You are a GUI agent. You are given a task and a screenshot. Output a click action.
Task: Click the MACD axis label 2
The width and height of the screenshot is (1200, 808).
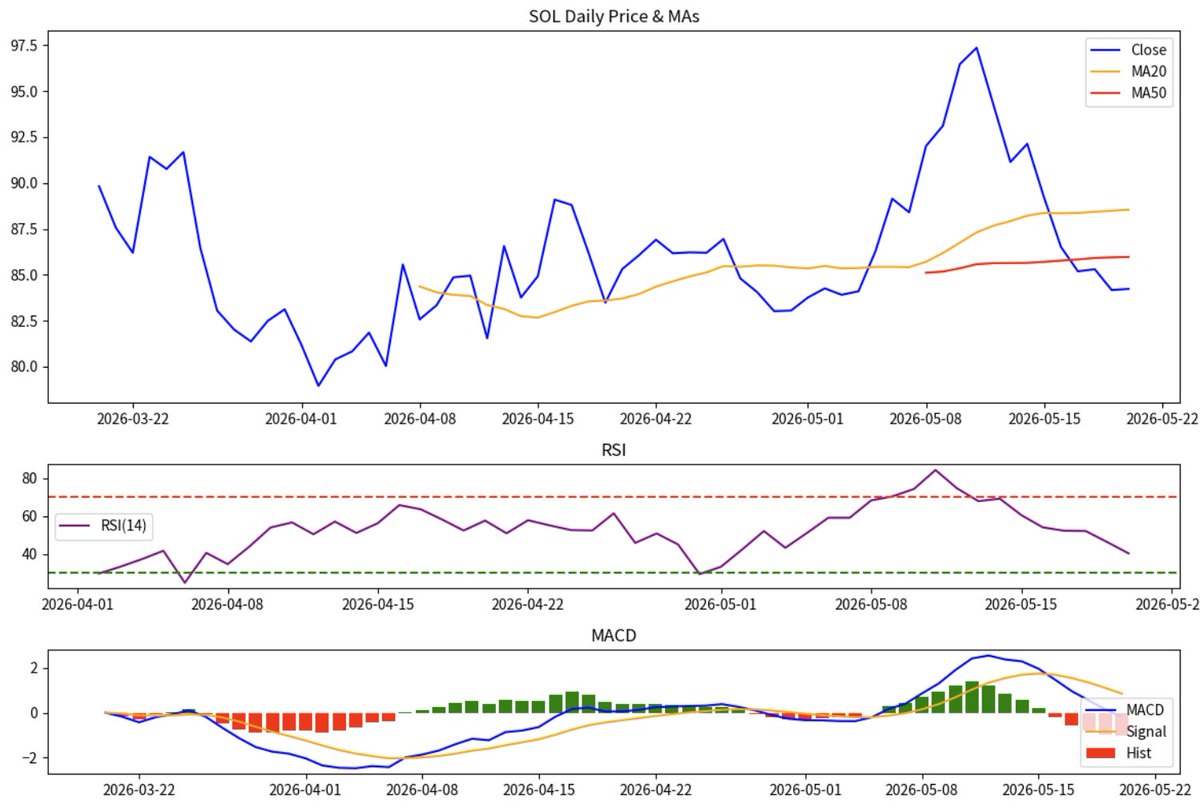tap(36, 668)
